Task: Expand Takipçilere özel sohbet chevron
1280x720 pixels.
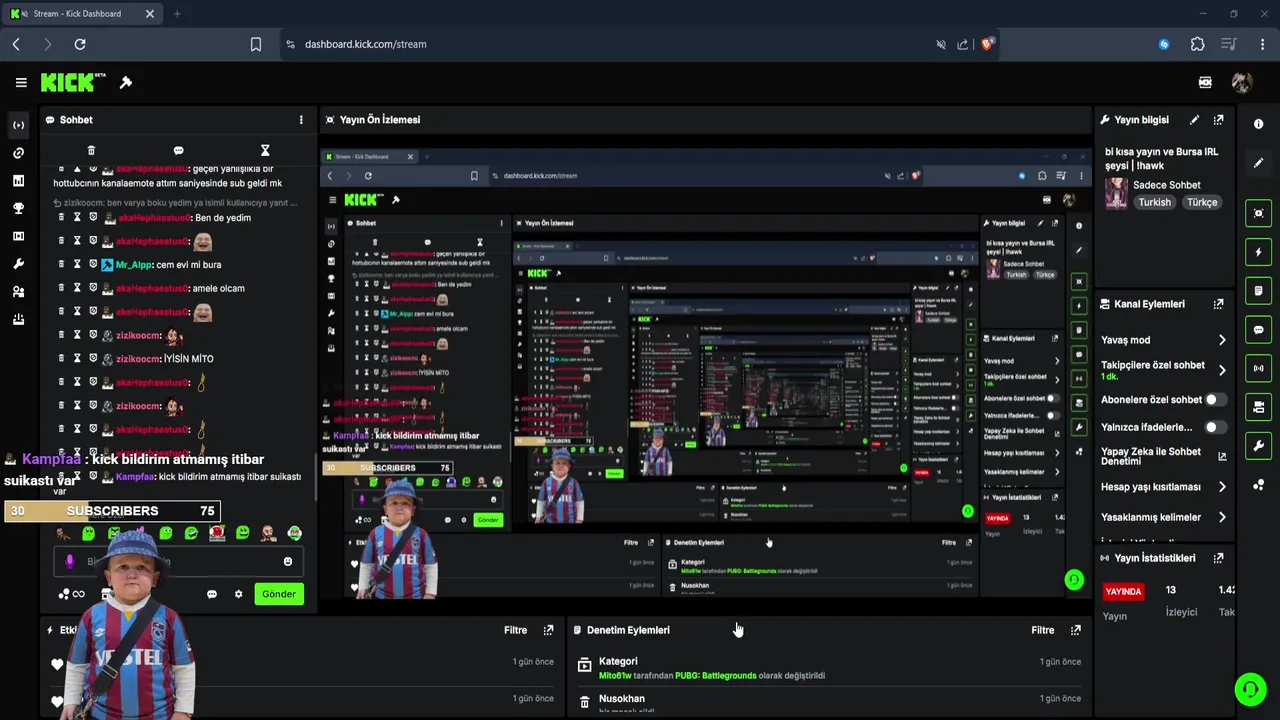Action: pos(1222,370)
